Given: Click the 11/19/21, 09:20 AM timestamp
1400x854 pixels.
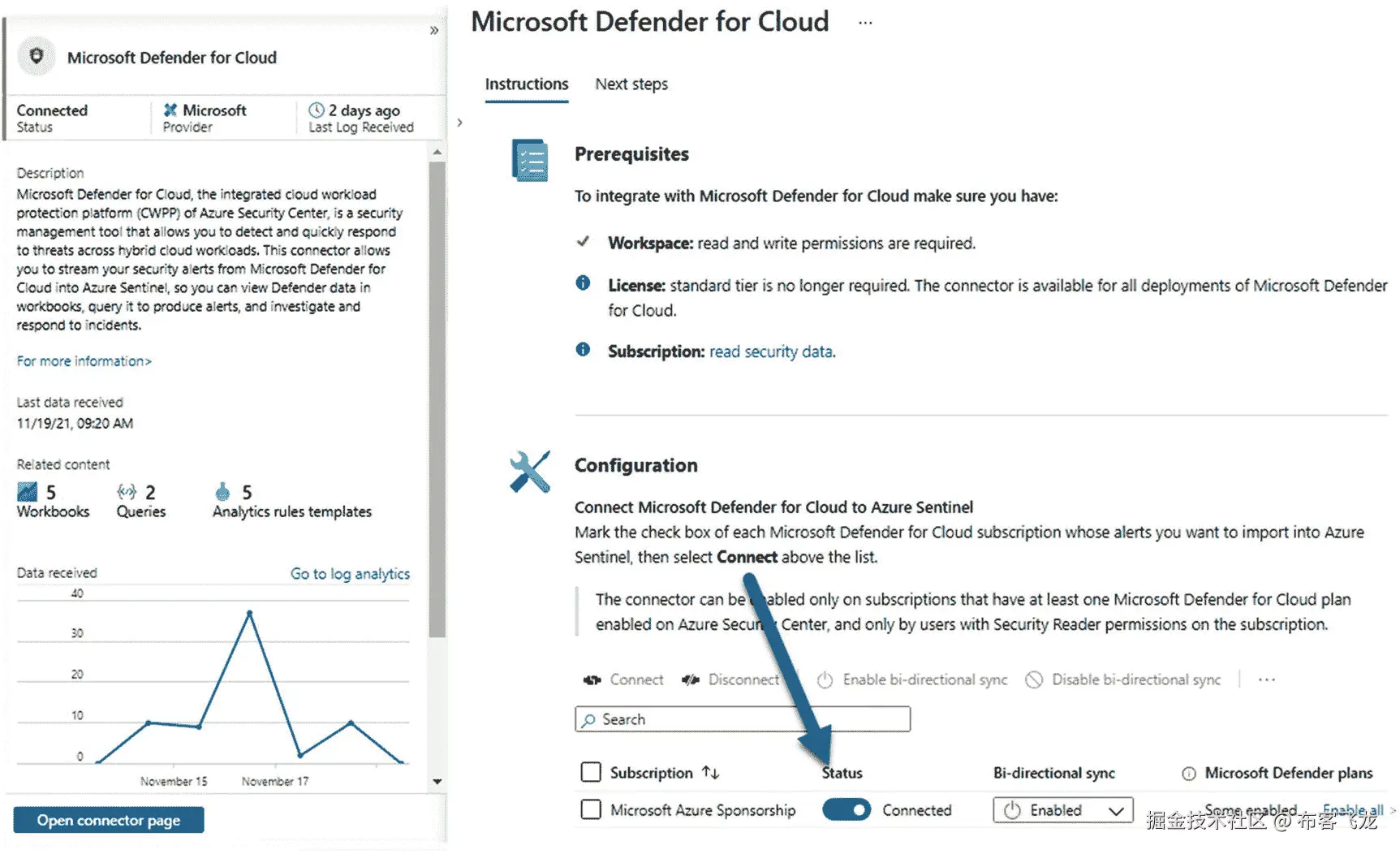Looking at the screenshot, I should (75, 424).
